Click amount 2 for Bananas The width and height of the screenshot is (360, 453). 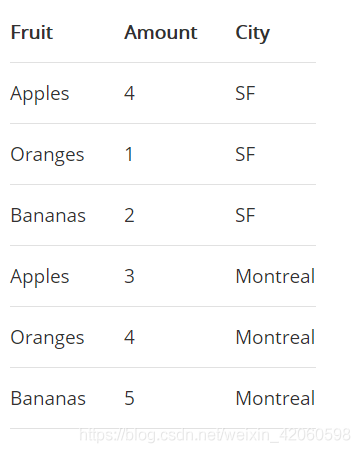(x=129, y=215)
